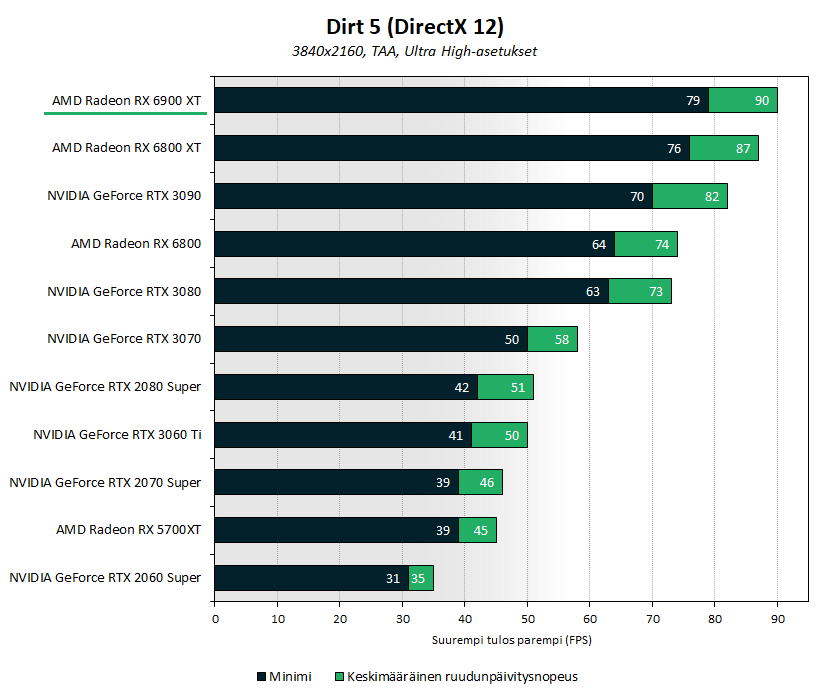This screenshot has height=698, width=830.
Task: Click the Keskimääräinen ruudunpäivitysnopeus legend text
Action: [462, 677]
